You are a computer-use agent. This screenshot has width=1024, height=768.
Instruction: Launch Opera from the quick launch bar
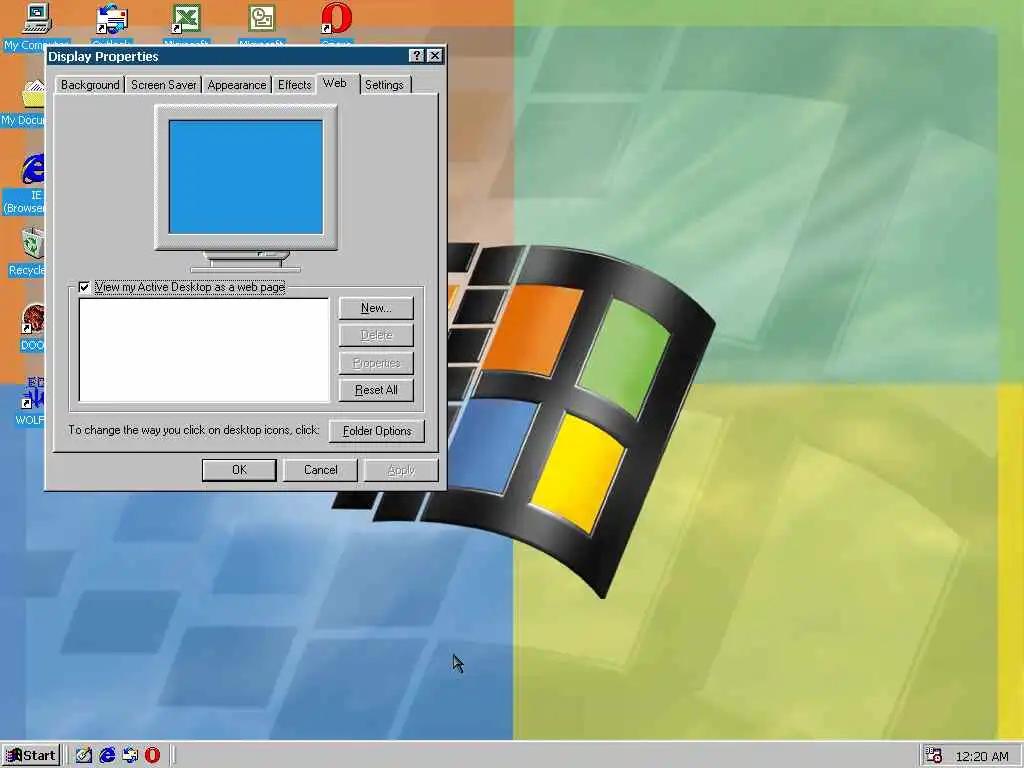(152, 756)
